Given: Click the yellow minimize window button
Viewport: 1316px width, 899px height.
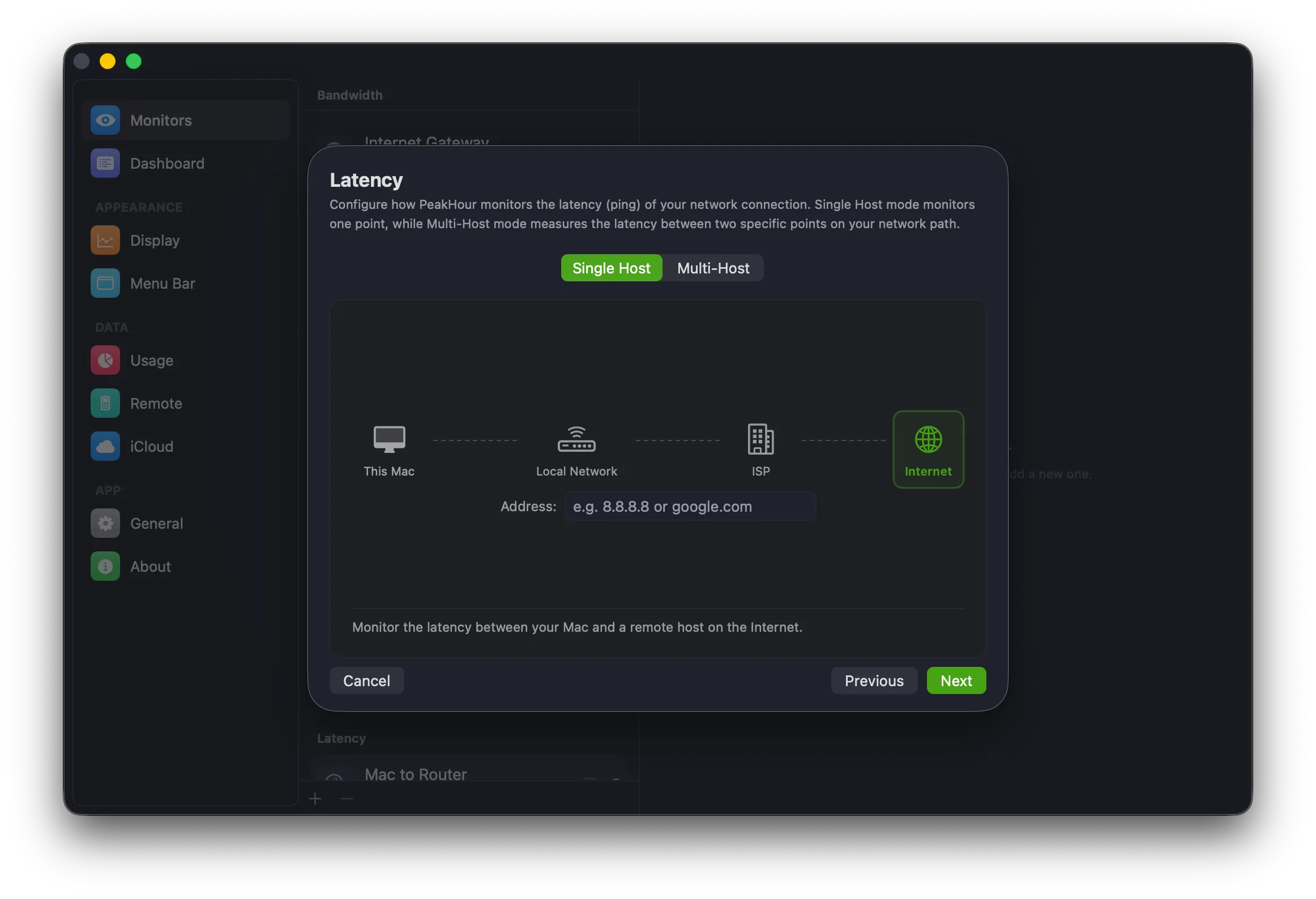Looking at the screenshot, I should click(x=108, y=61).
